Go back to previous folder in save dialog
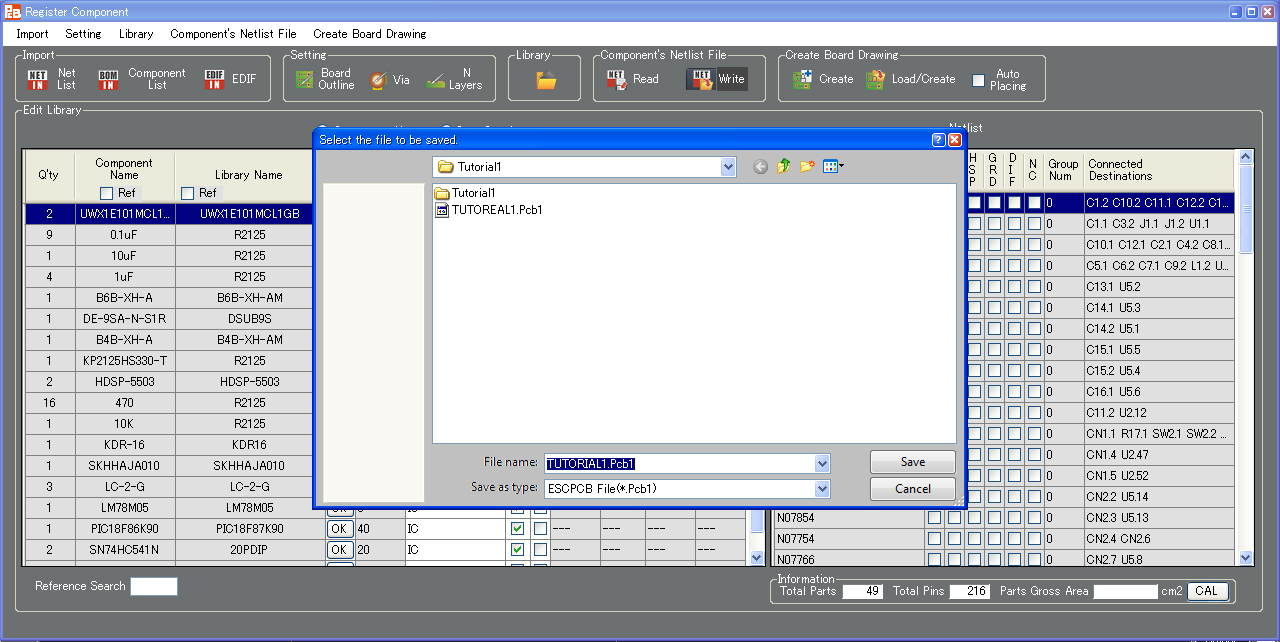 760,167
